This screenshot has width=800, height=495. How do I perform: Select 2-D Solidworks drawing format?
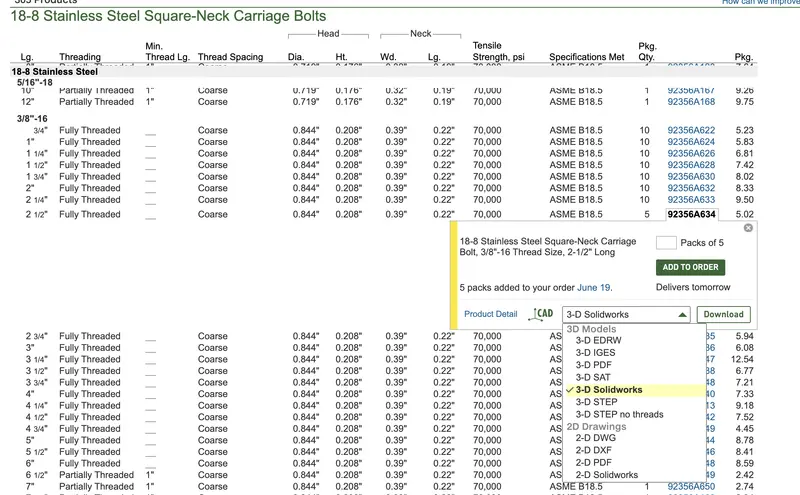point(607,475)
